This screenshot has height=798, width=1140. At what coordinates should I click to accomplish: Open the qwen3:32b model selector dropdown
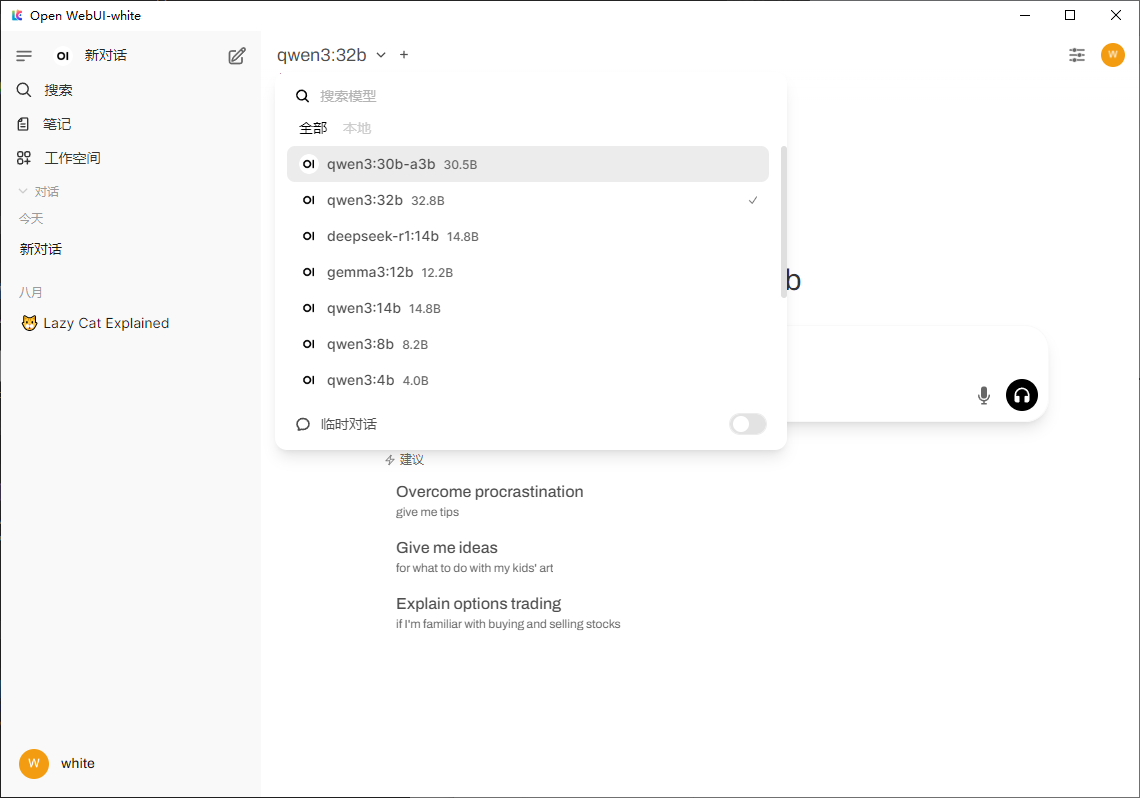331,55
